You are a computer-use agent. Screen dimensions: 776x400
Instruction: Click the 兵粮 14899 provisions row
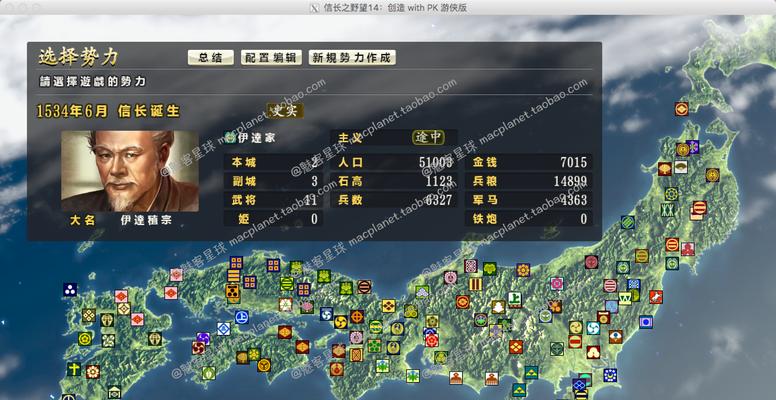[529, 181]
